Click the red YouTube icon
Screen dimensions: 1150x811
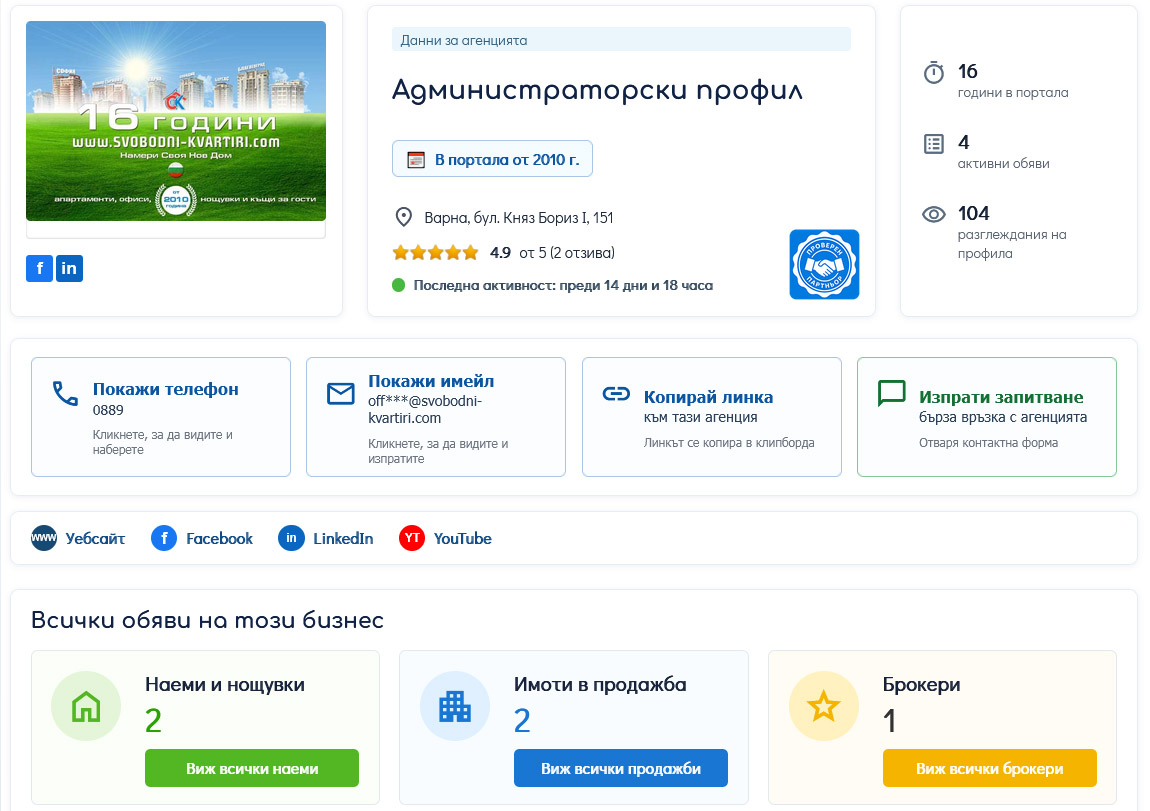411,538
